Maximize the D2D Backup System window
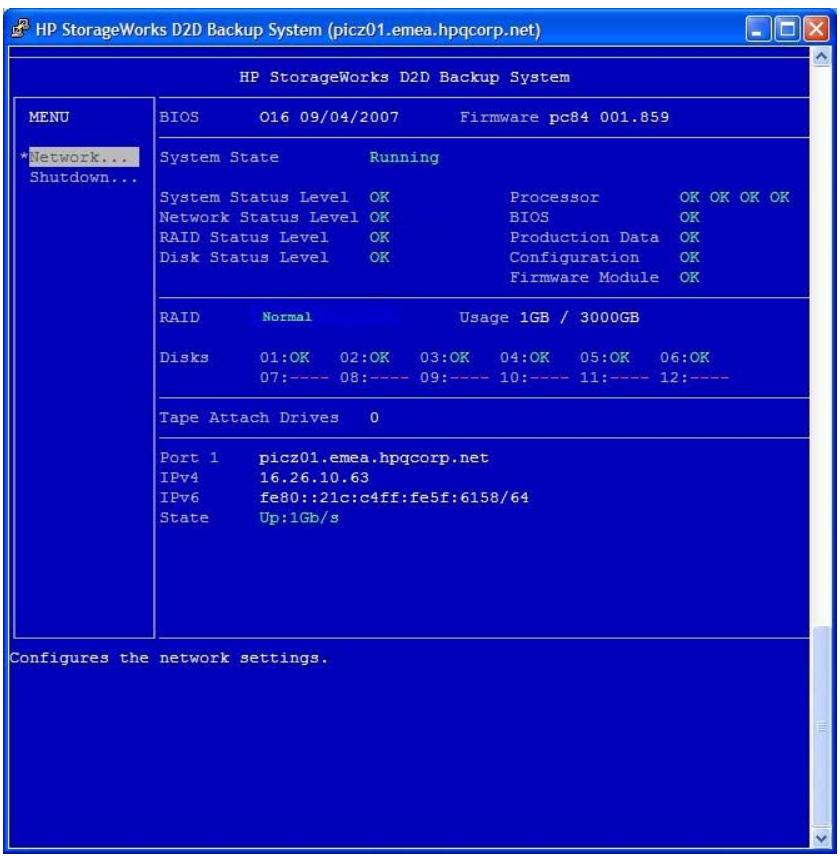The image size is (840, 856). [788, 28]
